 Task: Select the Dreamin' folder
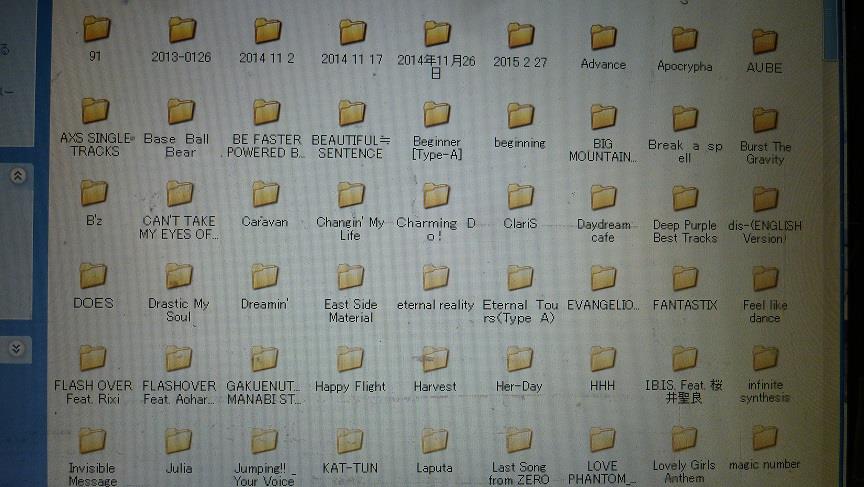[x=265, y=277]
